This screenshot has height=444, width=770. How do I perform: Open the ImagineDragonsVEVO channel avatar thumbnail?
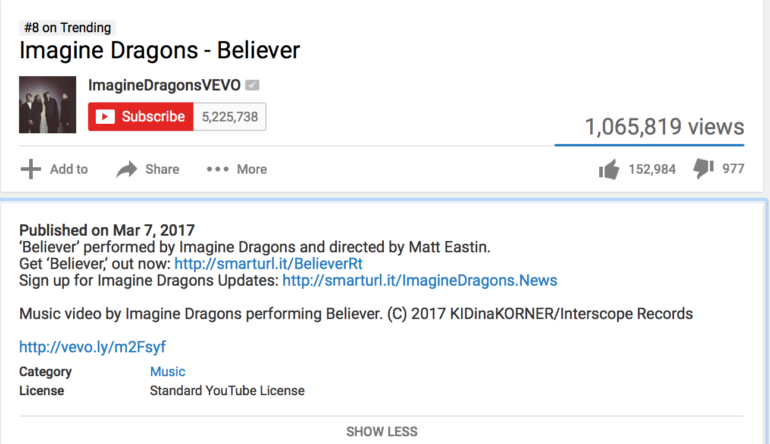click(x=48, y=105)
